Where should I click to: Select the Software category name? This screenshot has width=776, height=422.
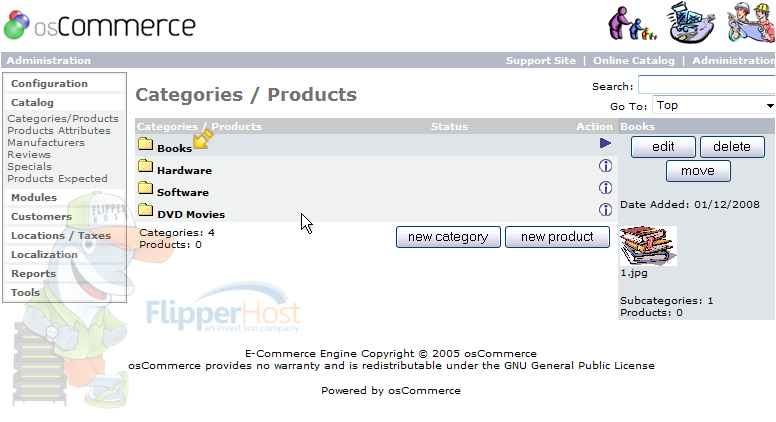(x=183, y=192)
